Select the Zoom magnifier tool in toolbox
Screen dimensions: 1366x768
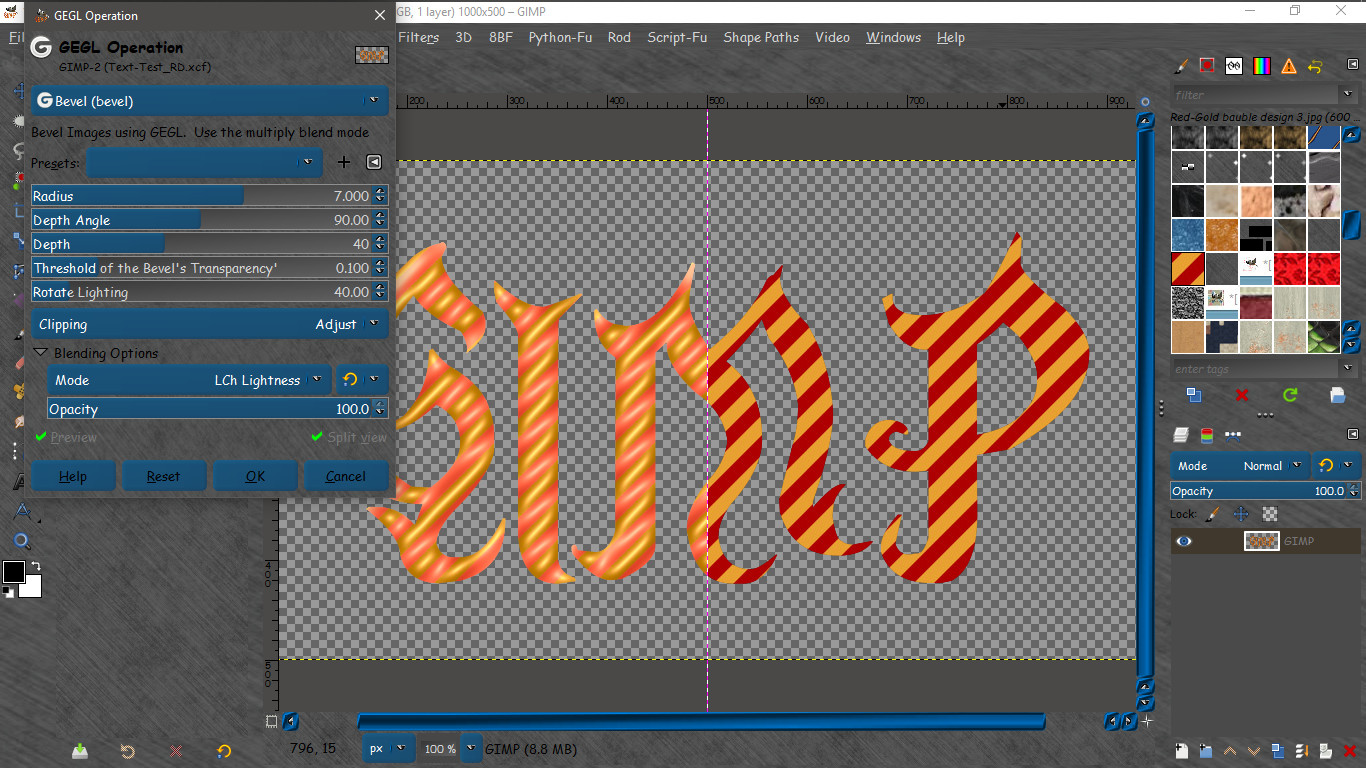tap(21, 541)
